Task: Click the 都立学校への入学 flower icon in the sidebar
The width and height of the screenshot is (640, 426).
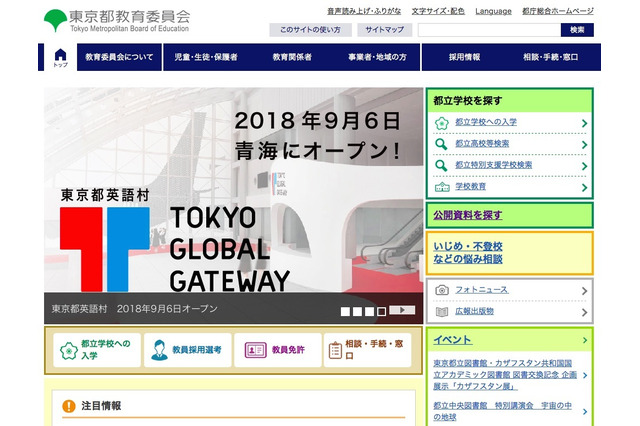Action: pyautogui.click(x=442, y=123)
